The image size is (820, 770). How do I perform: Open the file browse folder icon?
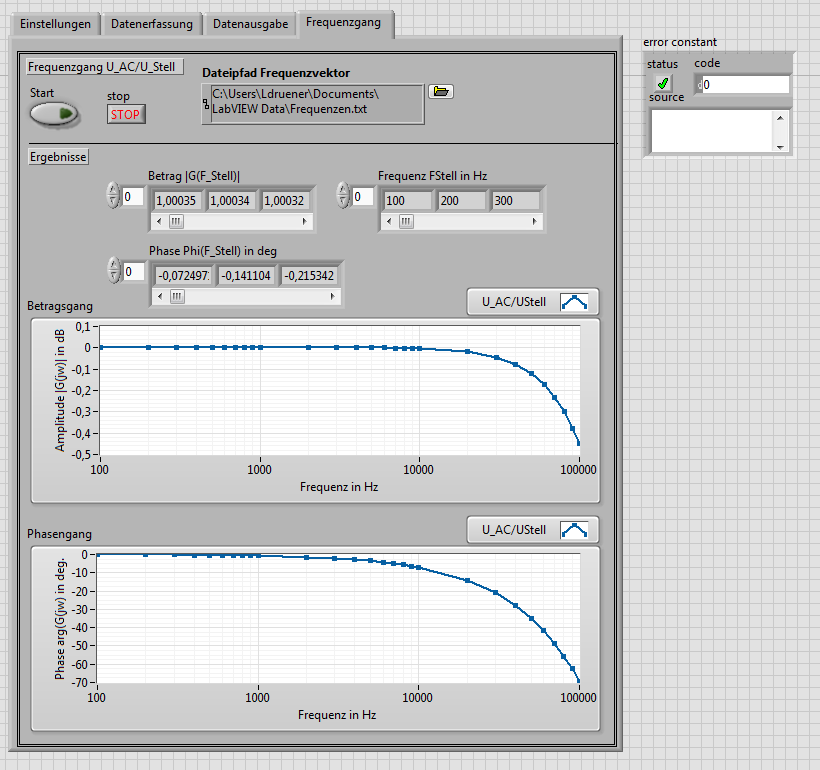[441, 92]
